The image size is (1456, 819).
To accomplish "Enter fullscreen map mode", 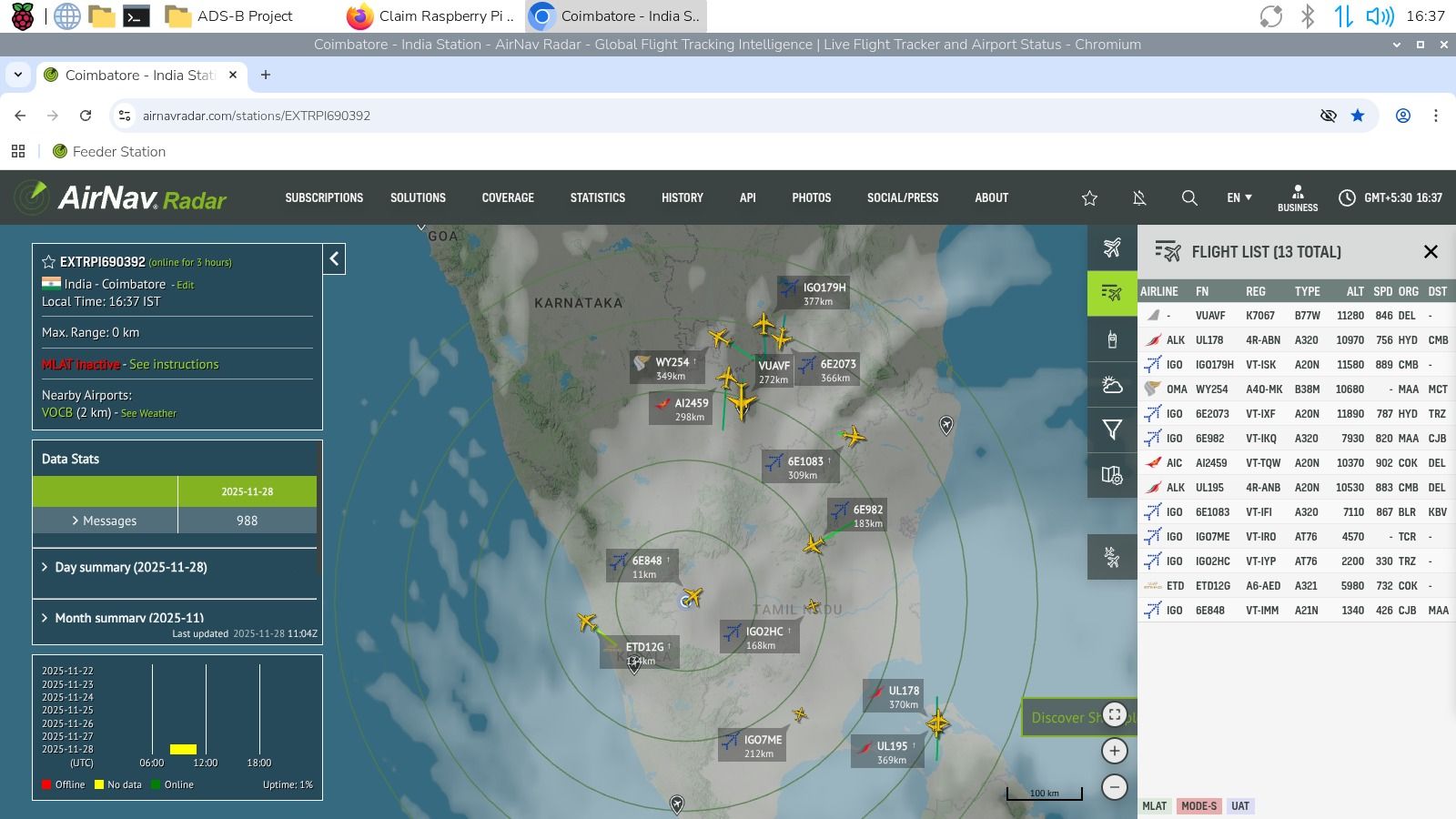I will pos(1115,714).
